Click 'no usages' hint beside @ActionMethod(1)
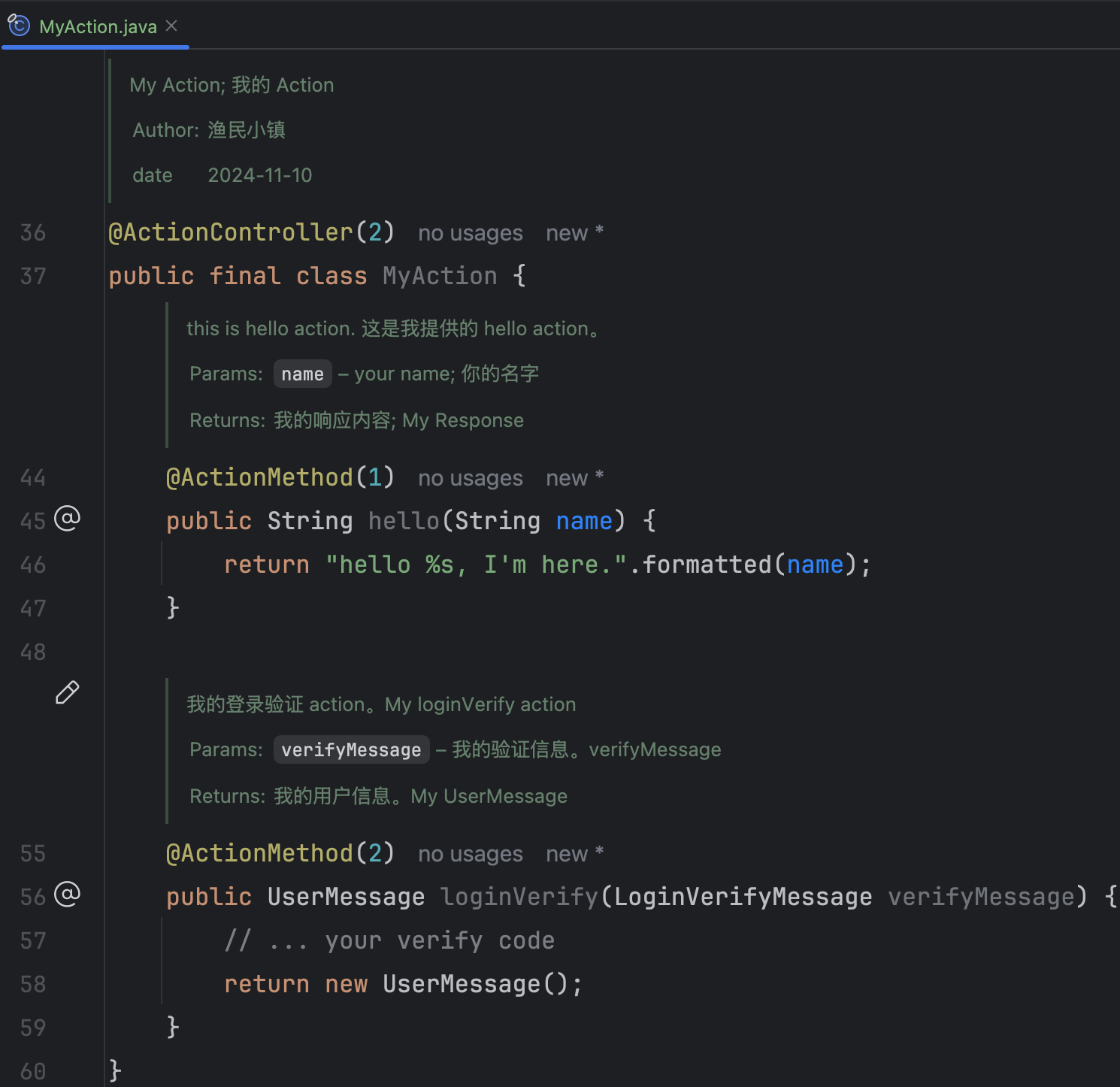 tap(470, 479)
